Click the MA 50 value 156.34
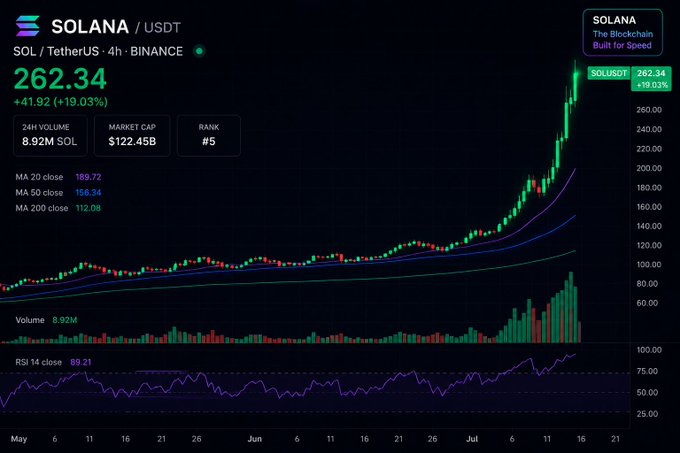 (x=88, y=192)
